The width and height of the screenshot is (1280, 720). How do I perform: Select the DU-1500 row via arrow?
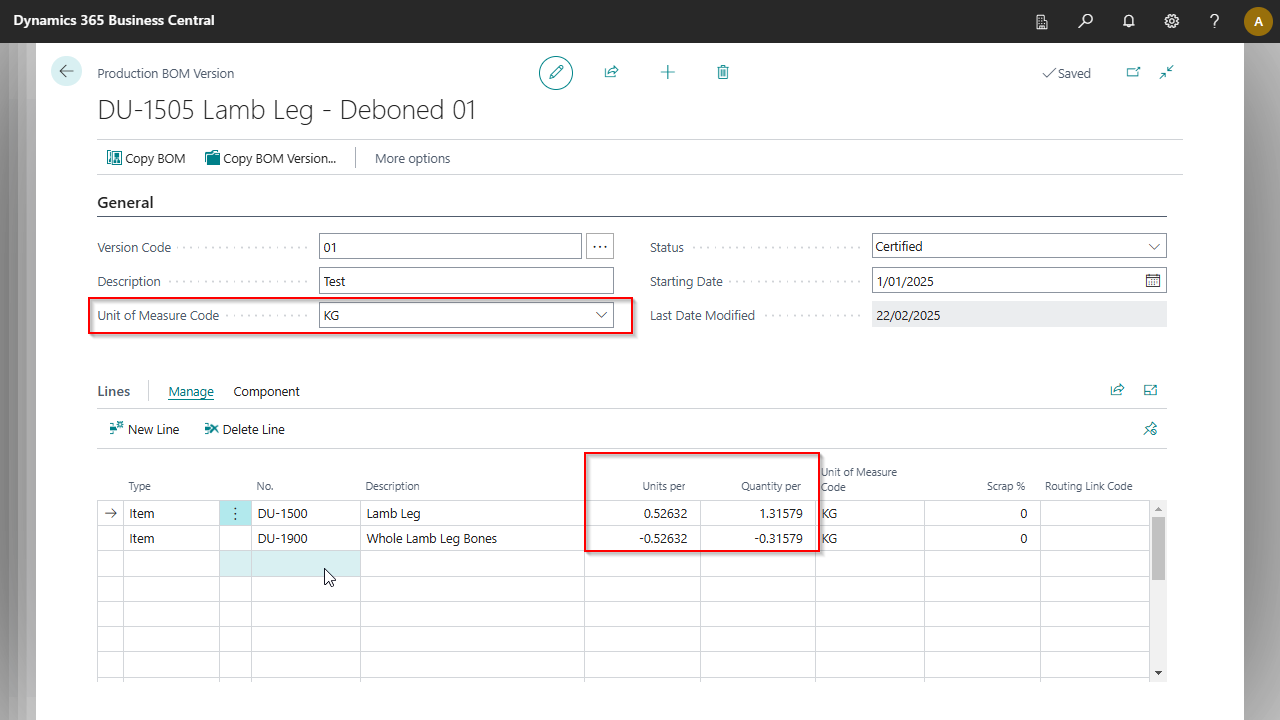pos(111,513)
